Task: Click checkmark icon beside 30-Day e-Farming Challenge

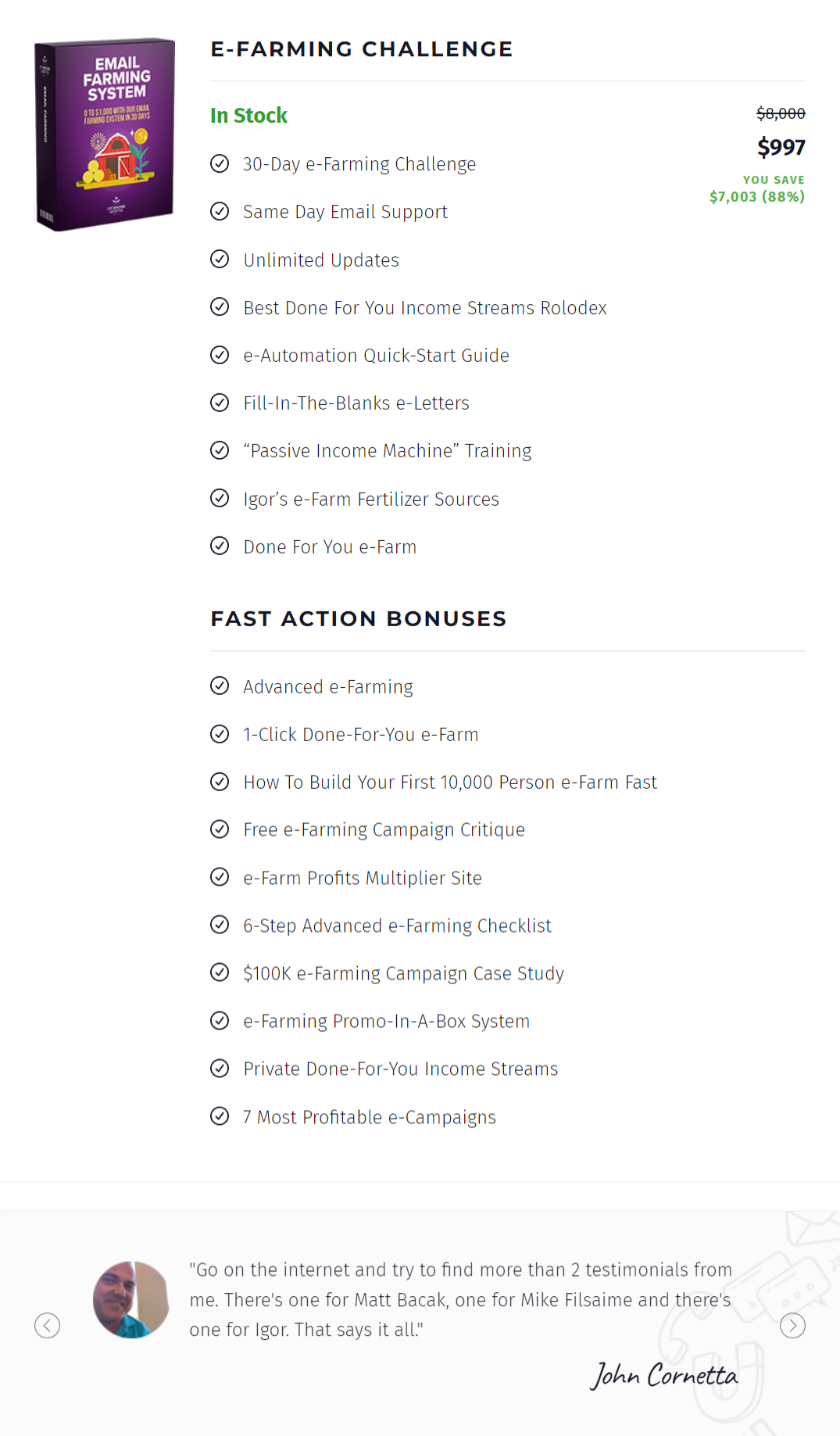Action: (220, 163)
